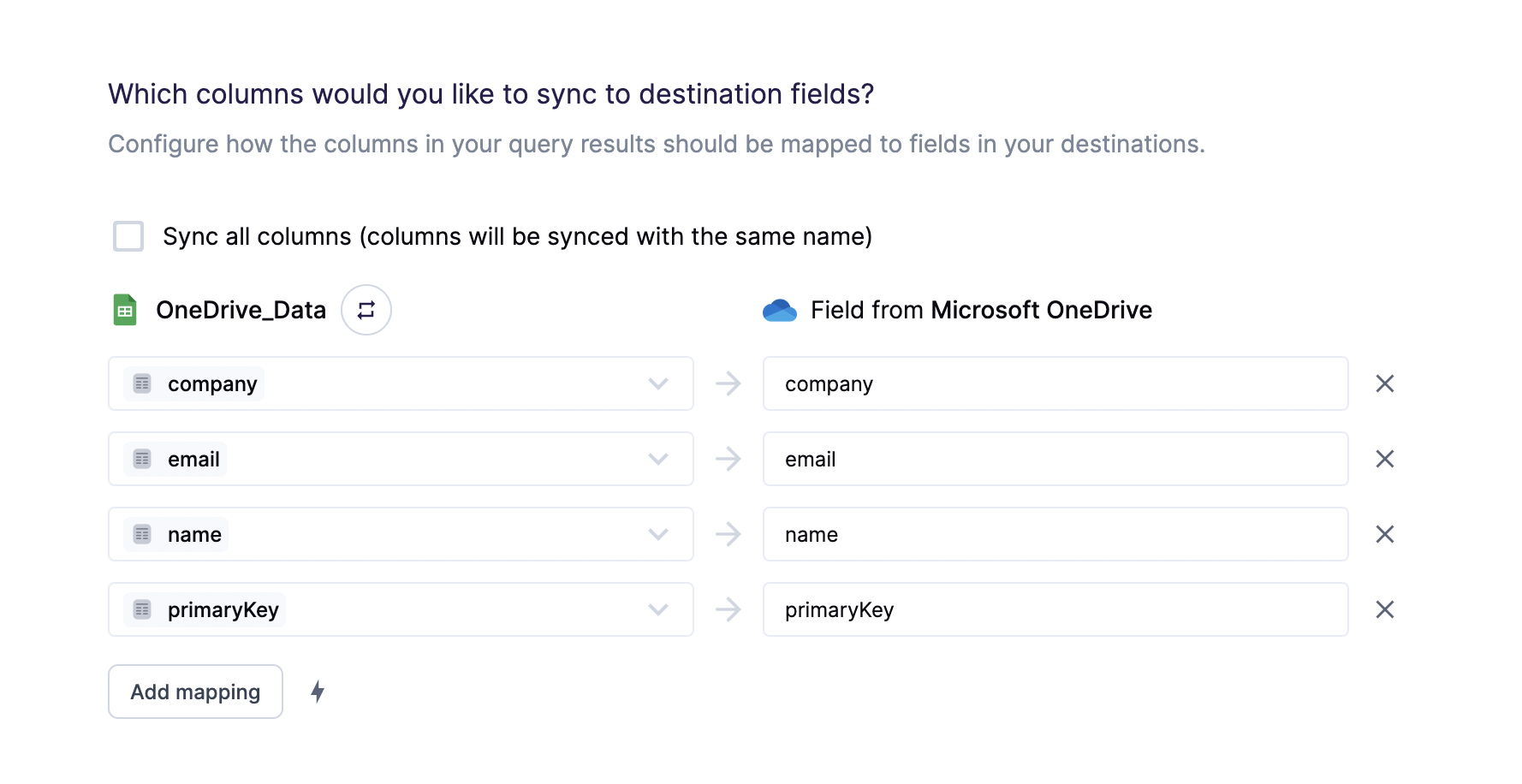This screenshot has width=1522, height=784.
Task: Click the lightning bolt auto-map icon
Action: 318,692
